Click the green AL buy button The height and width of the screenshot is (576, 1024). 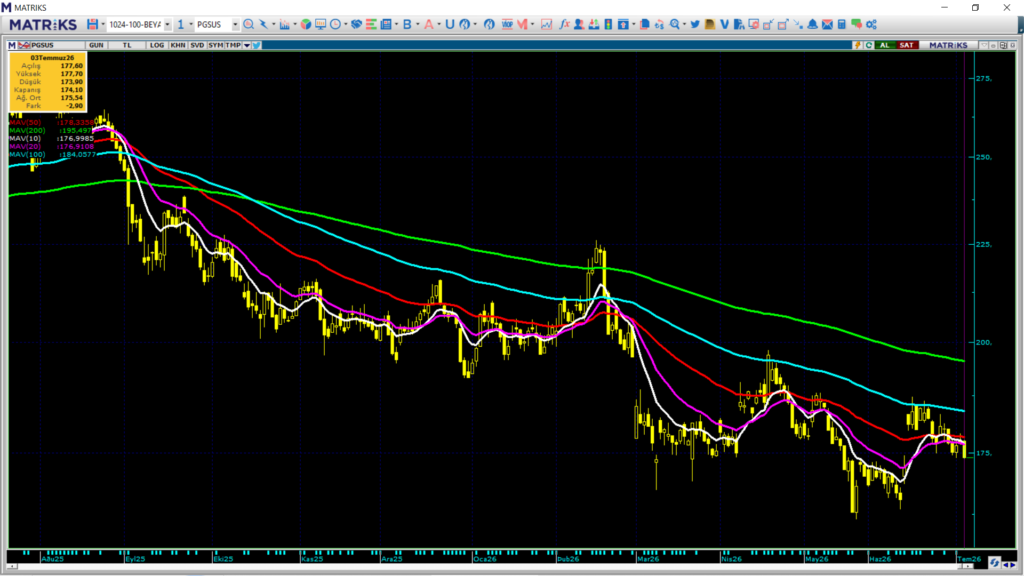[x=885, y=45]
